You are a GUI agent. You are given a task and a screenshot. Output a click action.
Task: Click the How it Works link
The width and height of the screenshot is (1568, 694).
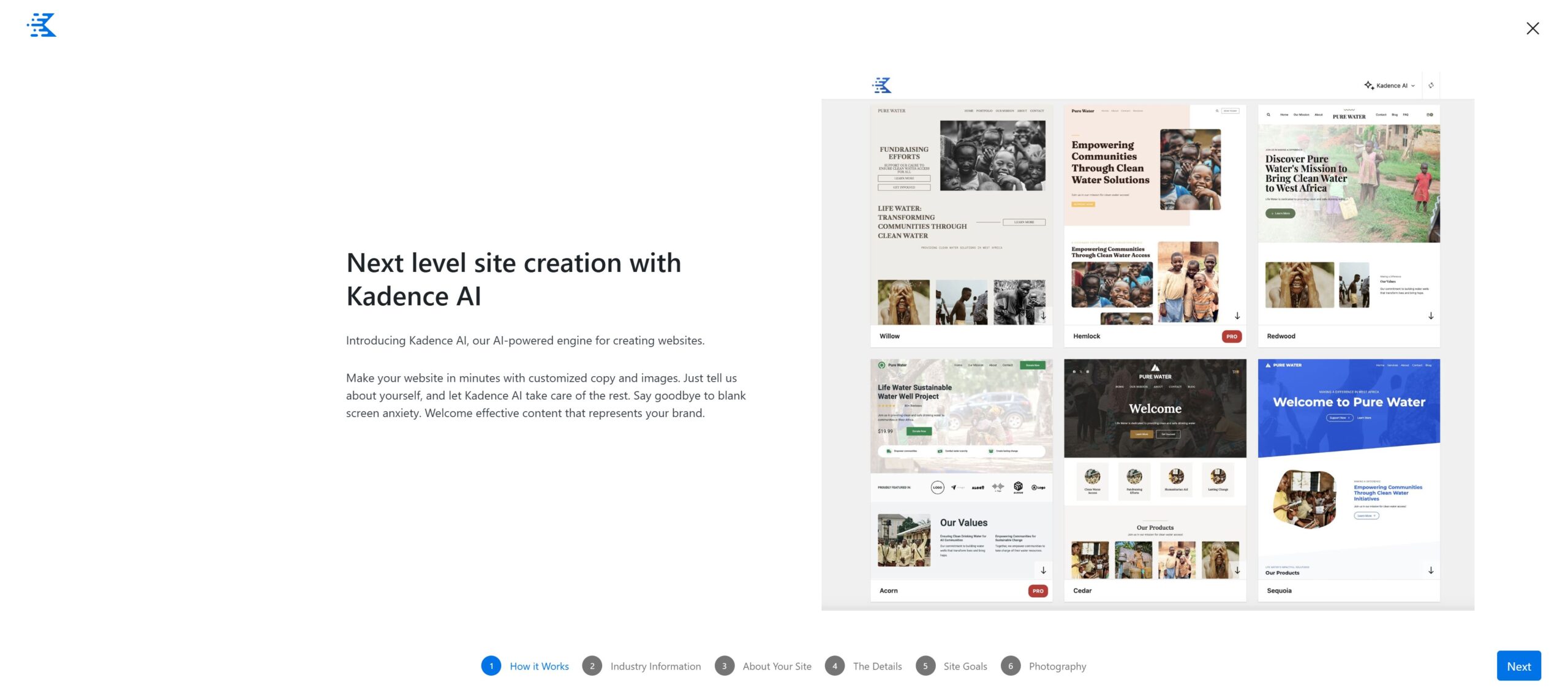(539, 666)
